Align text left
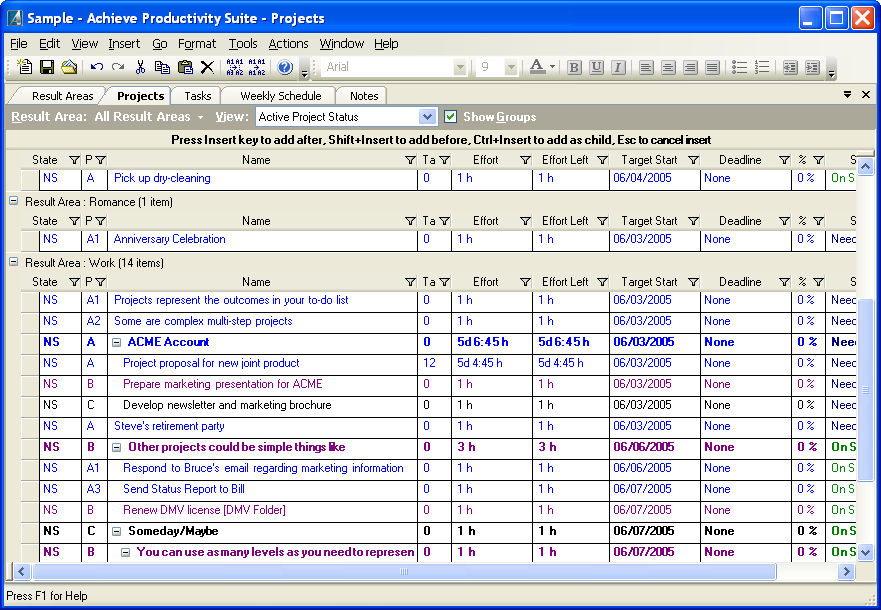Viewport: 881px width, 610px height. pos(646,67)
